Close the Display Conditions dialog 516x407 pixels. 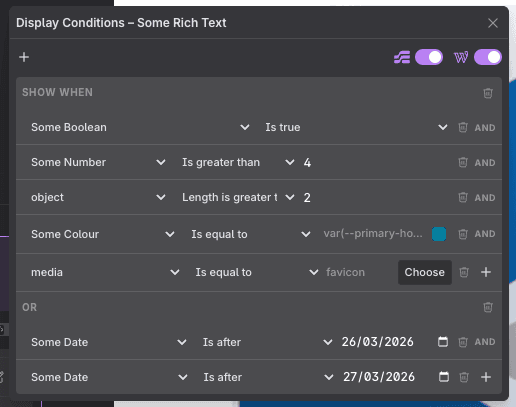[493, 23]
